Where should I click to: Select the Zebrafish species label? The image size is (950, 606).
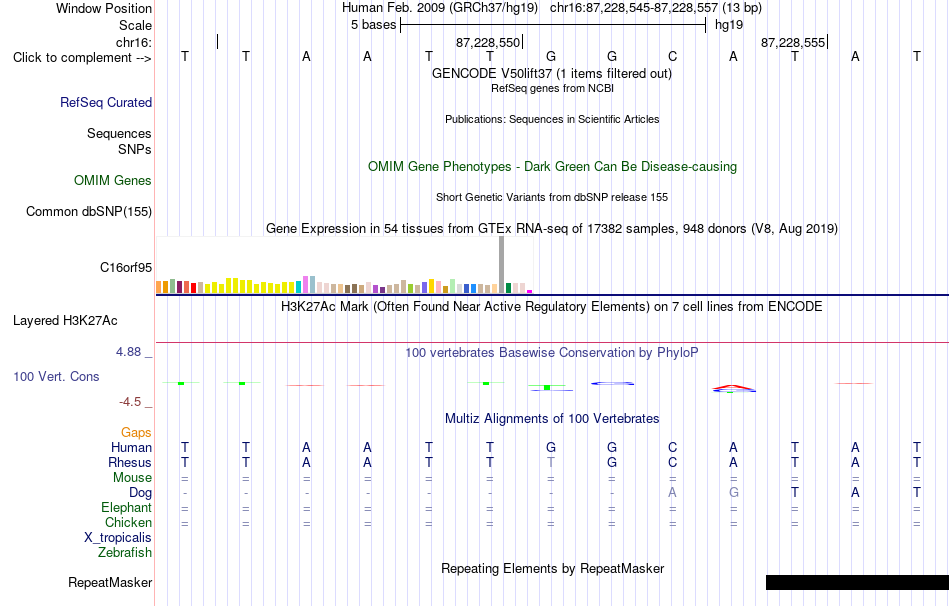point(125,553)
